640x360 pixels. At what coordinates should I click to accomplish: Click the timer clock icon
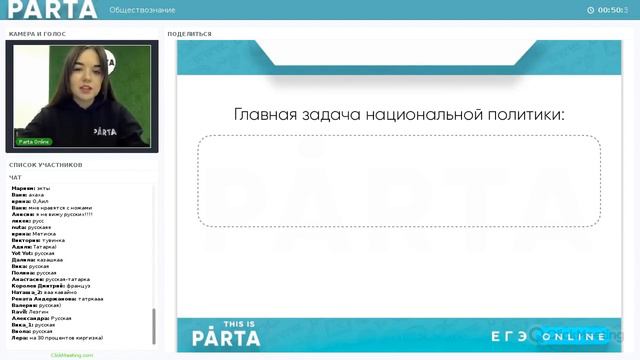[590, 10]
